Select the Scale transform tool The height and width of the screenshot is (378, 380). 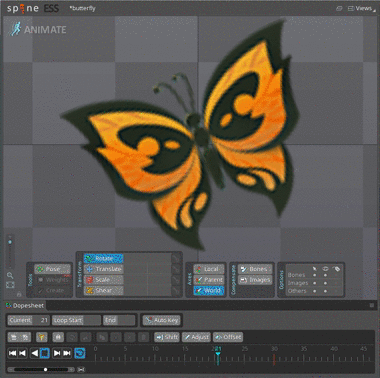coord(104,280)
